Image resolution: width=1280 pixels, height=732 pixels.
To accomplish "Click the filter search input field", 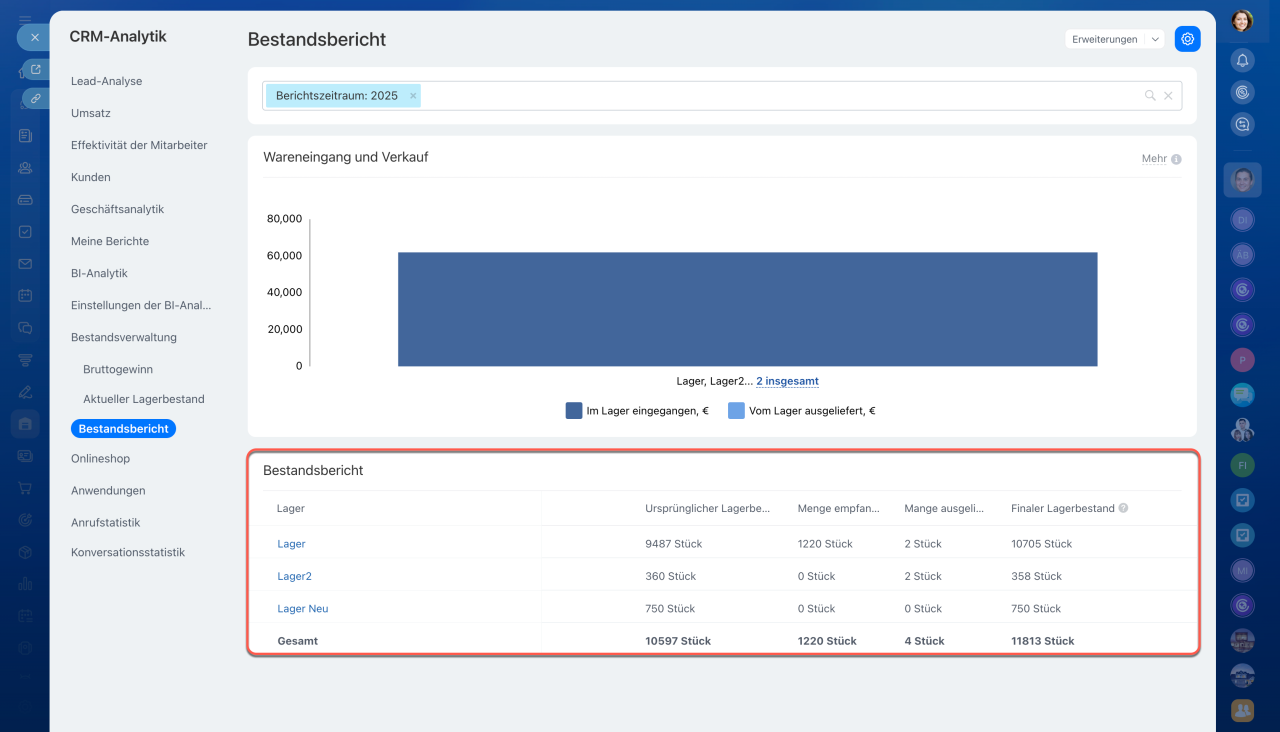I will pyautogui.click(x=780, y=96).
